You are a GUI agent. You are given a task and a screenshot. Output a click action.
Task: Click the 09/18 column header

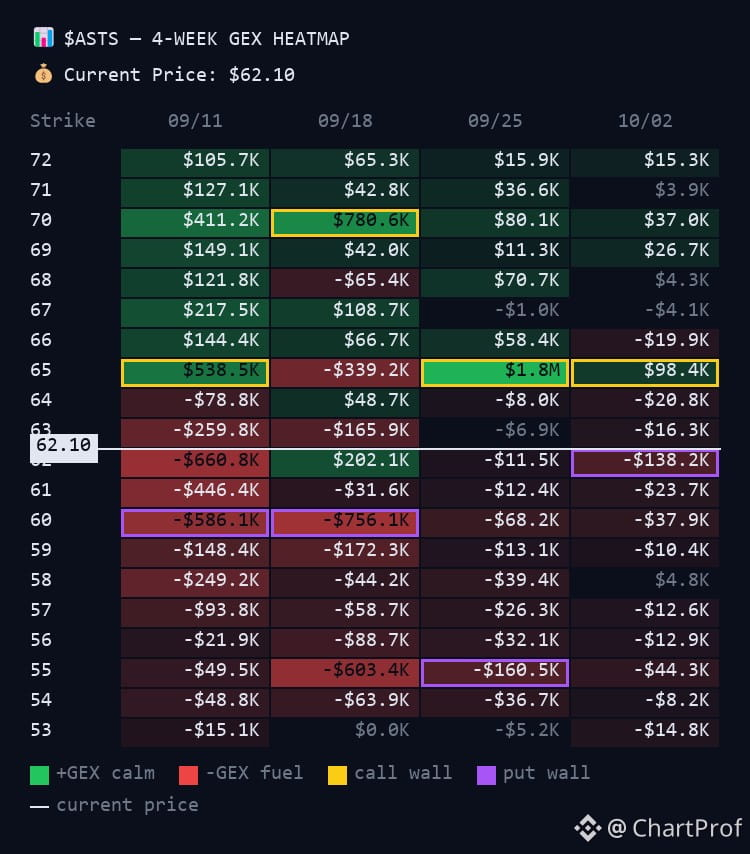coord(345,120)
